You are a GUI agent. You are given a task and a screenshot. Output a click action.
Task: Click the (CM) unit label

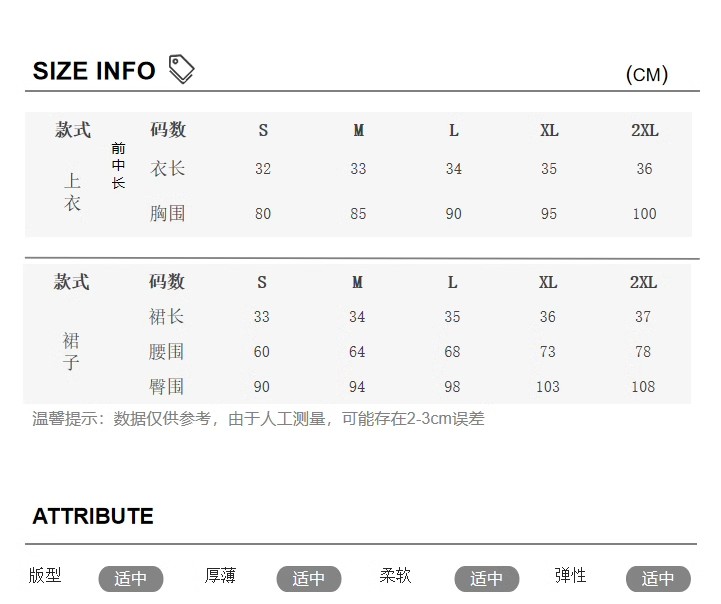coord(647,74)
